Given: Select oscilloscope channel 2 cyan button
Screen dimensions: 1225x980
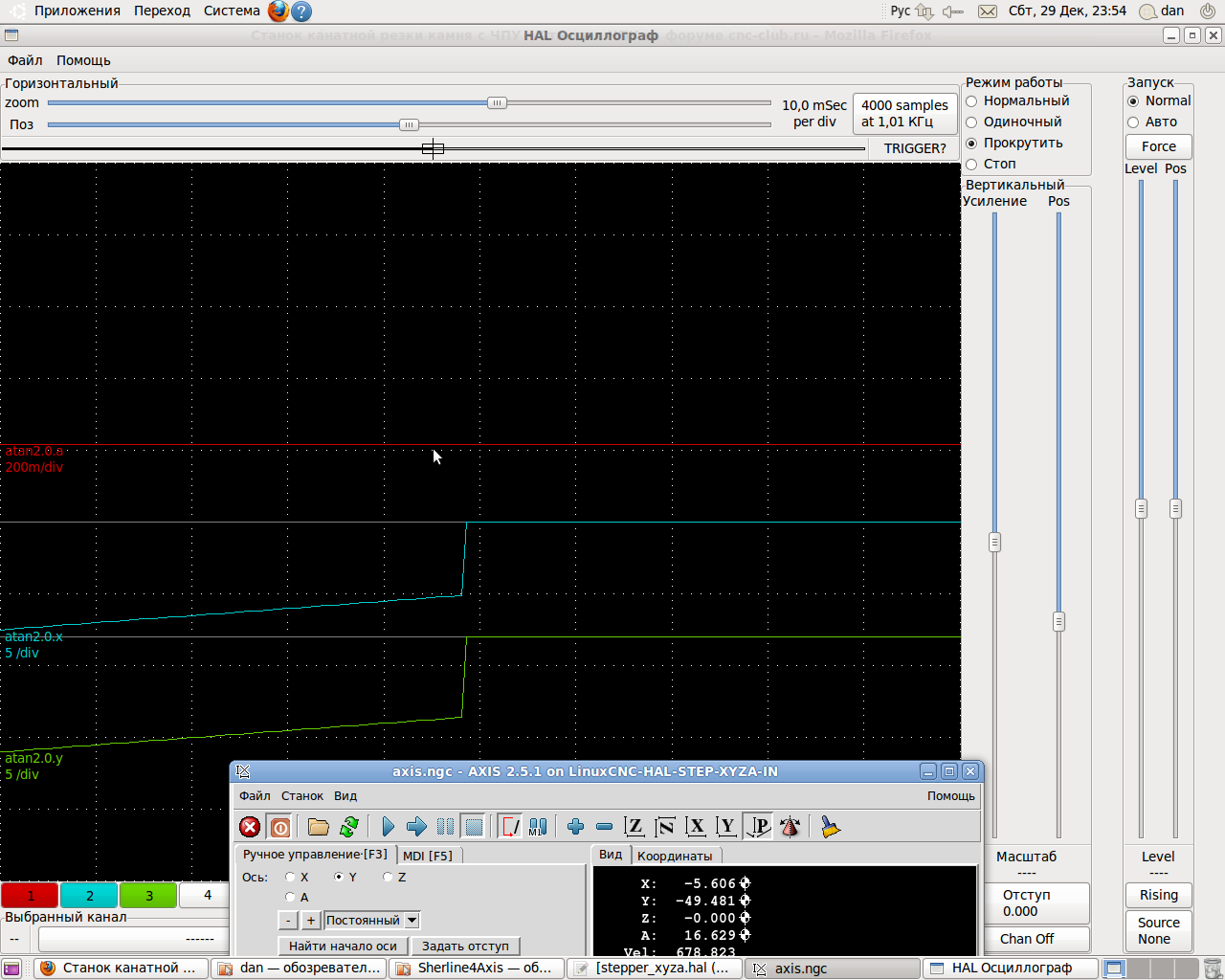Looking at the screenshot, I should point(89,896).
